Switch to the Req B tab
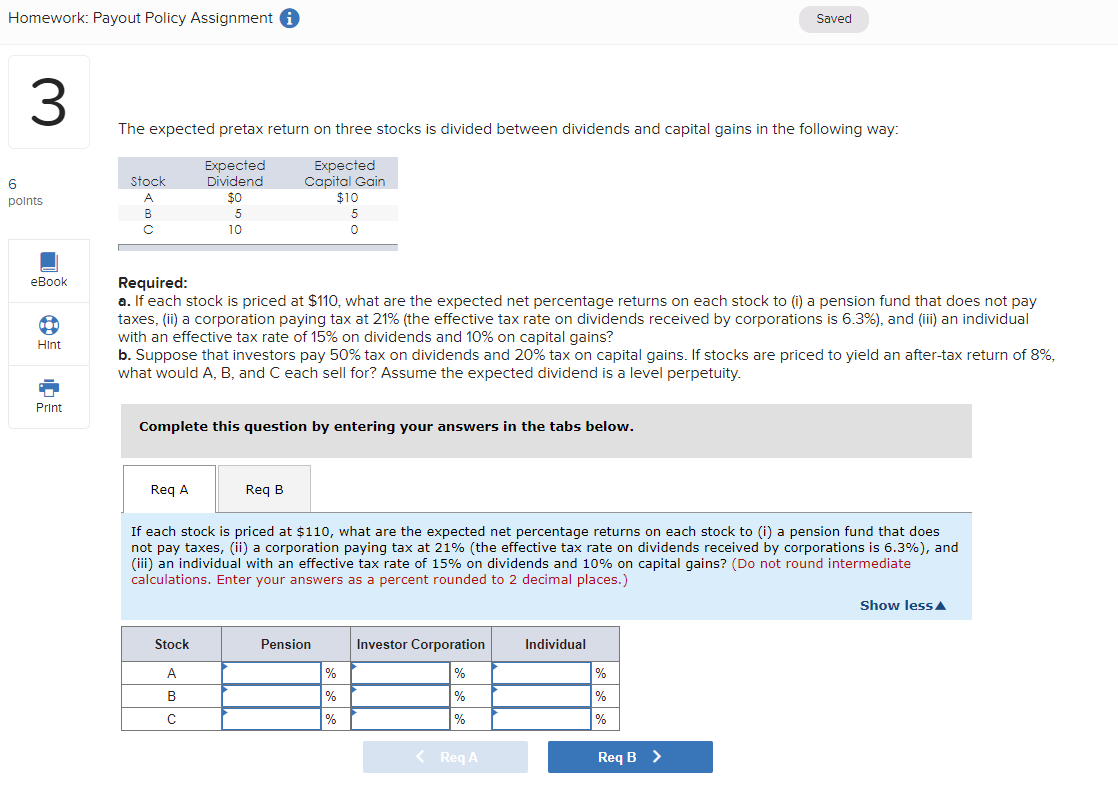The height and width of the screenshot is (800, 1118). point(263,489)
